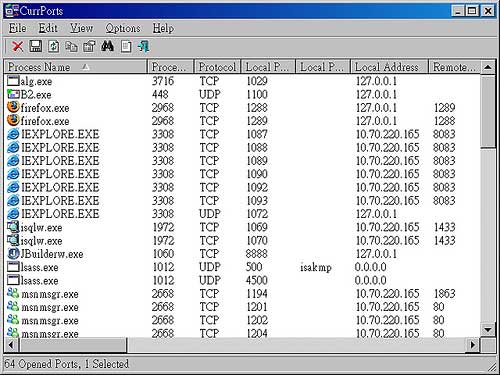Sort by Local Address column header
This screenshot has width=500, height=375.
389,67
